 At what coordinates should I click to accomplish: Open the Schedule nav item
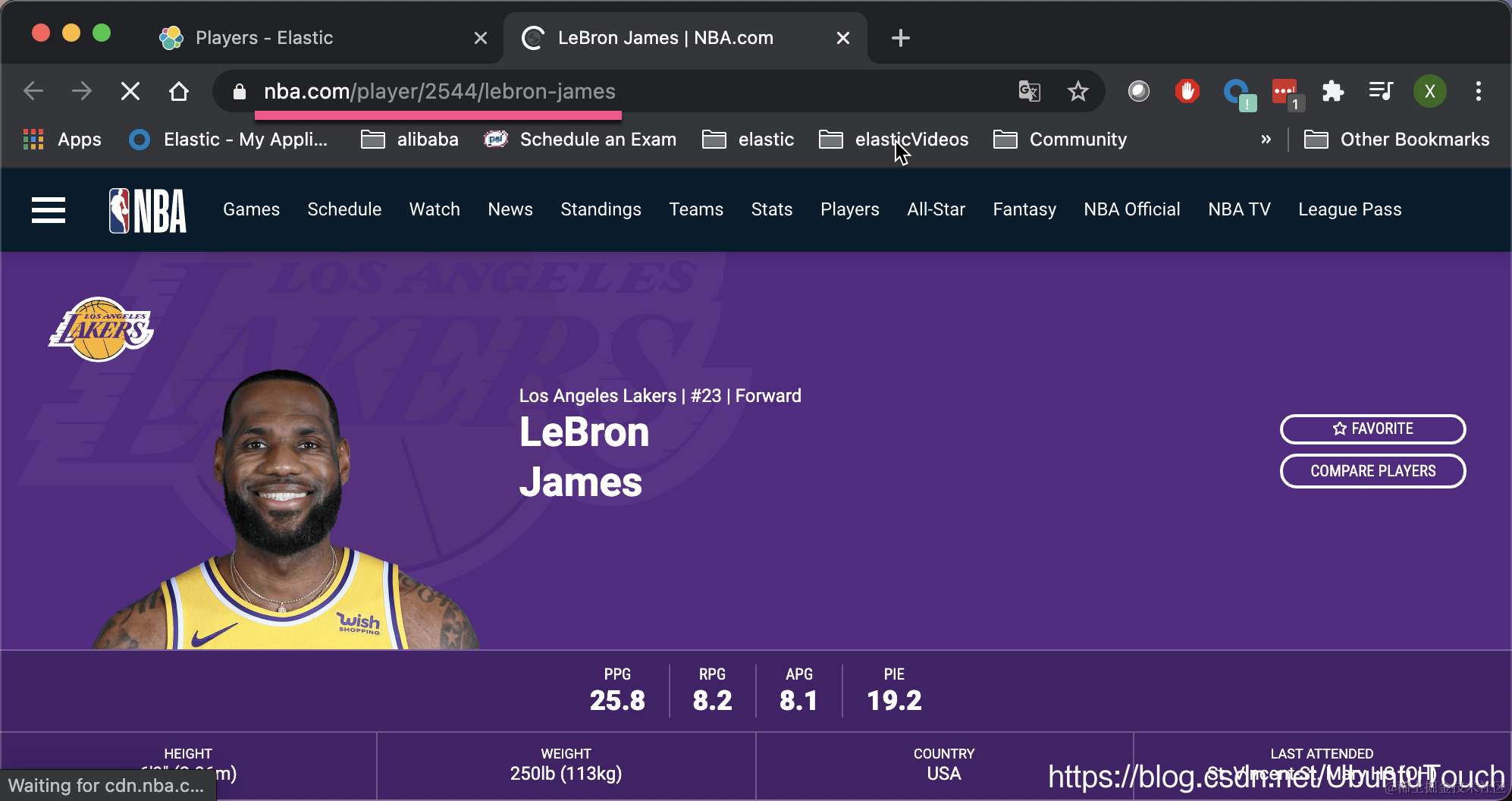click(x=344, y=209)
